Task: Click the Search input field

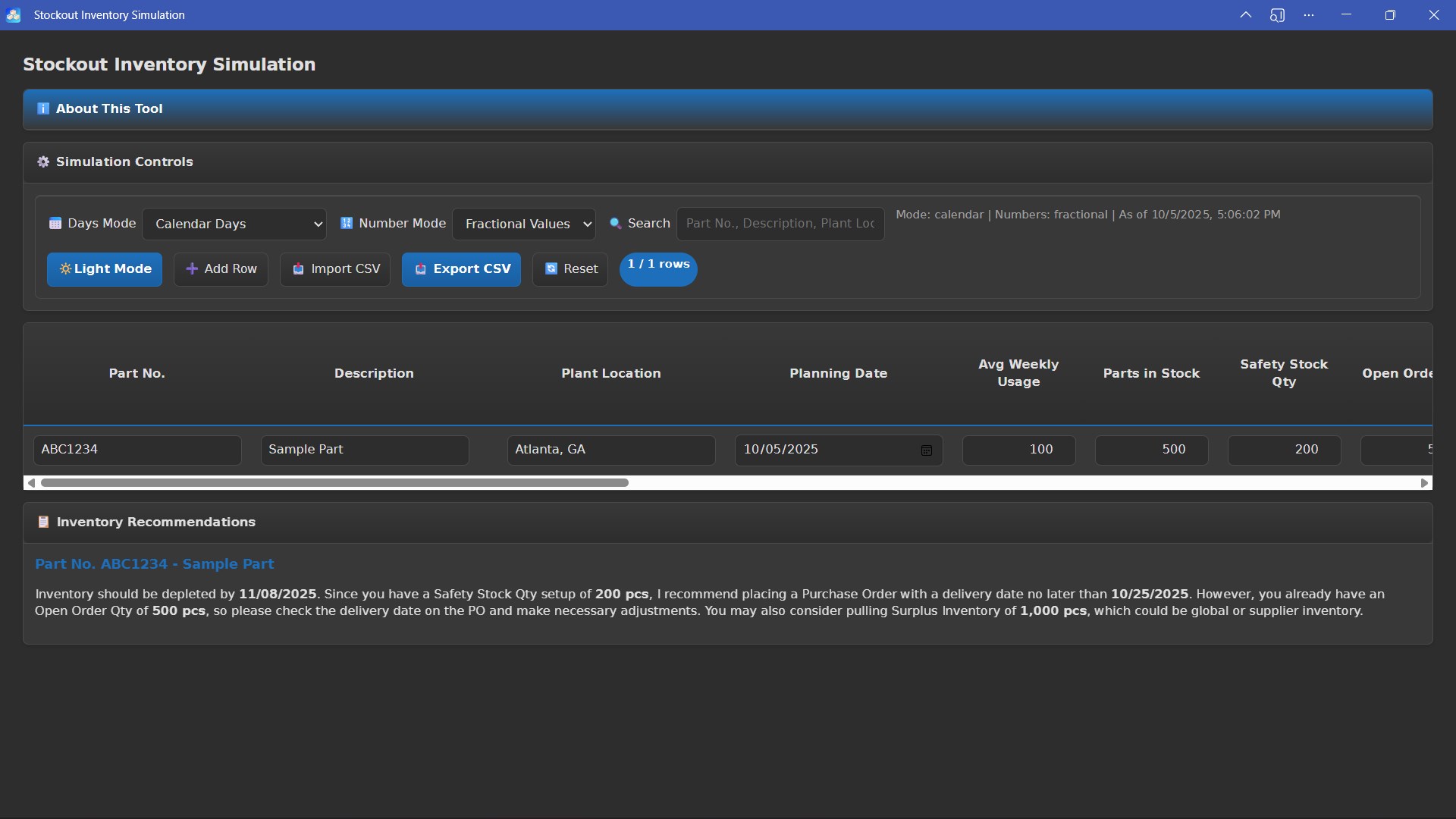Action: pyautogui.click(x=780, y=224)
